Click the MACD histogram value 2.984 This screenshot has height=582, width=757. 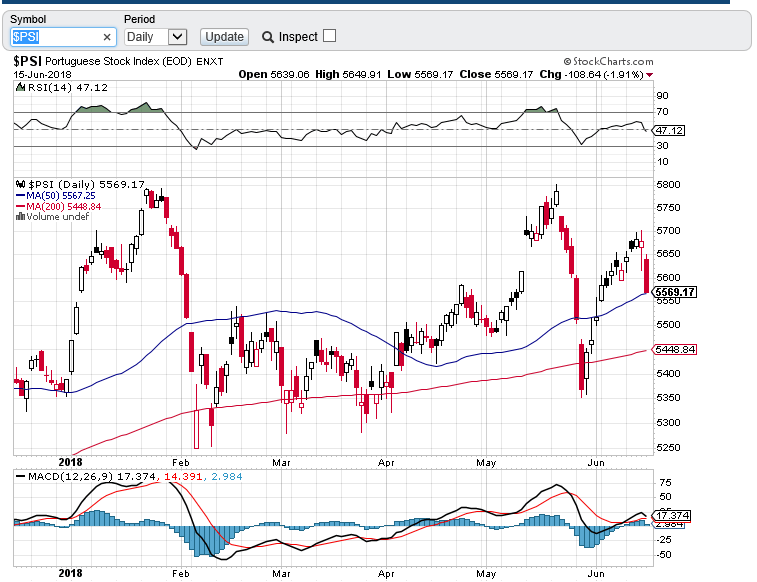tap(227, 476)
